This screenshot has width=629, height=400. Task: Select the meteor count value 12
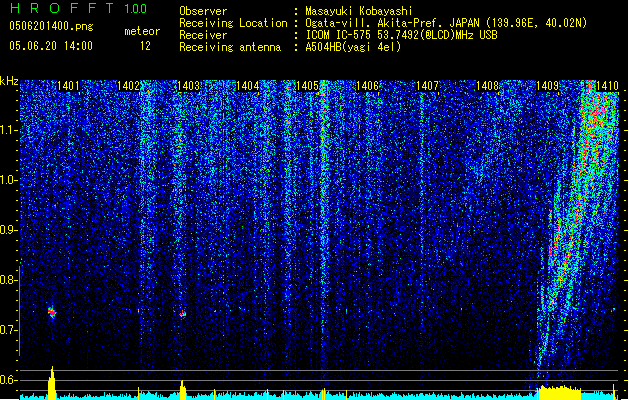145,46
